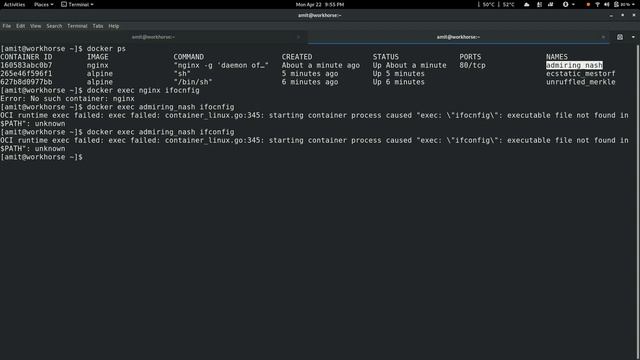Viewport: 640px width, 360px height.
Task: Click the empty prompt on the last line
Action: [41, 157]
